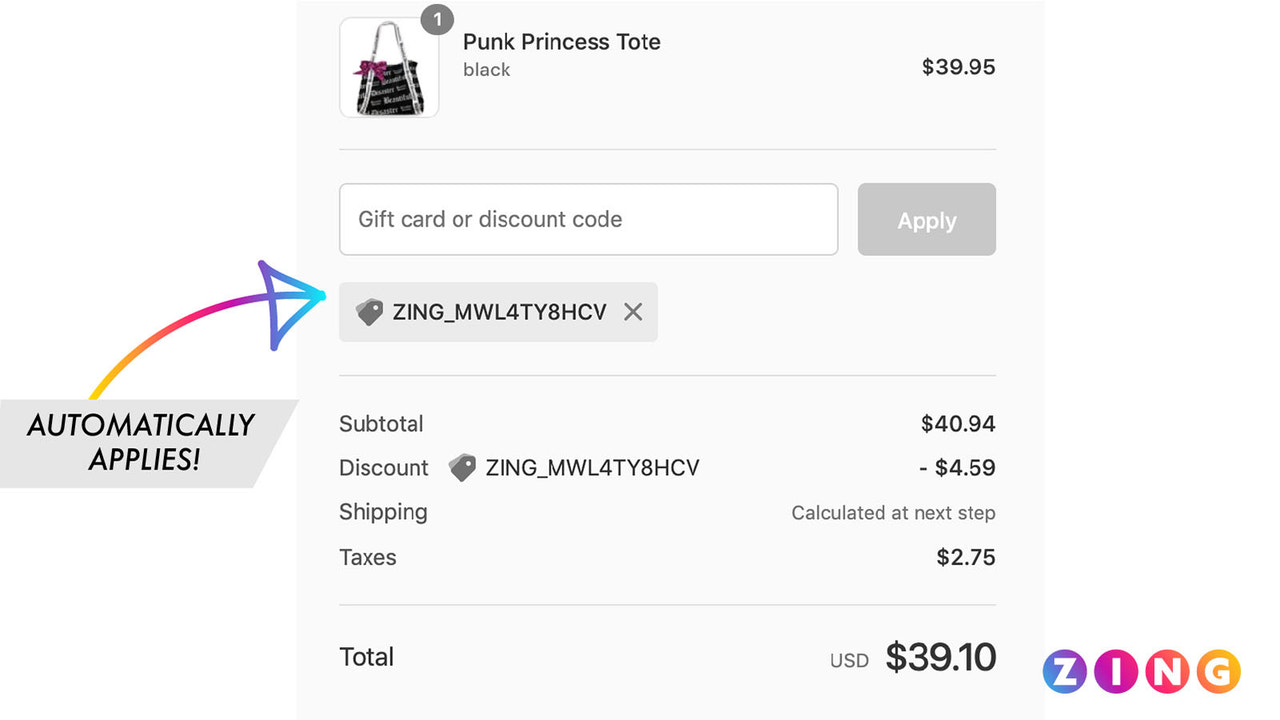This screenshot has width=1280, height=720.
Task: Remove the ZING_MWL4TY8HCV discount code
Action: [633, 312]
